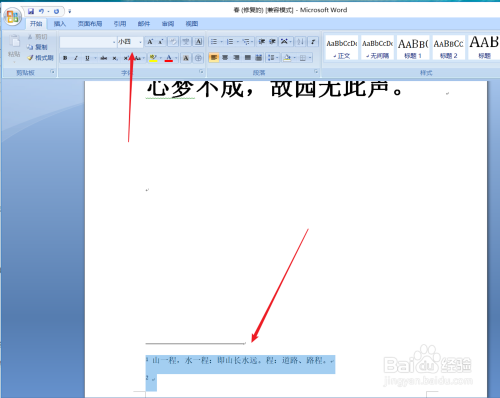This screenshot has height=398, width=500.
Task: Click the increase indent icon
Action: pos(272,42)
